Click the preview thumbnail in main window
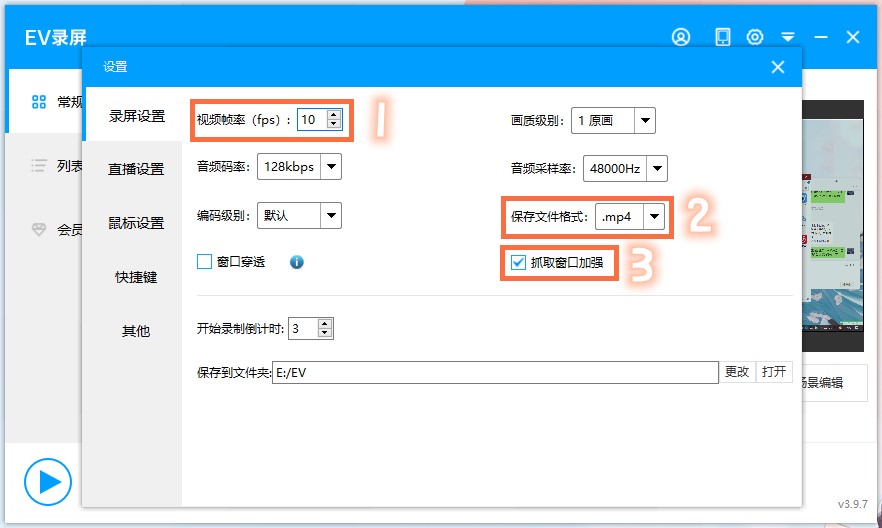Image resolution: width=882 pixels, height=528 pixels. [832, 225]
